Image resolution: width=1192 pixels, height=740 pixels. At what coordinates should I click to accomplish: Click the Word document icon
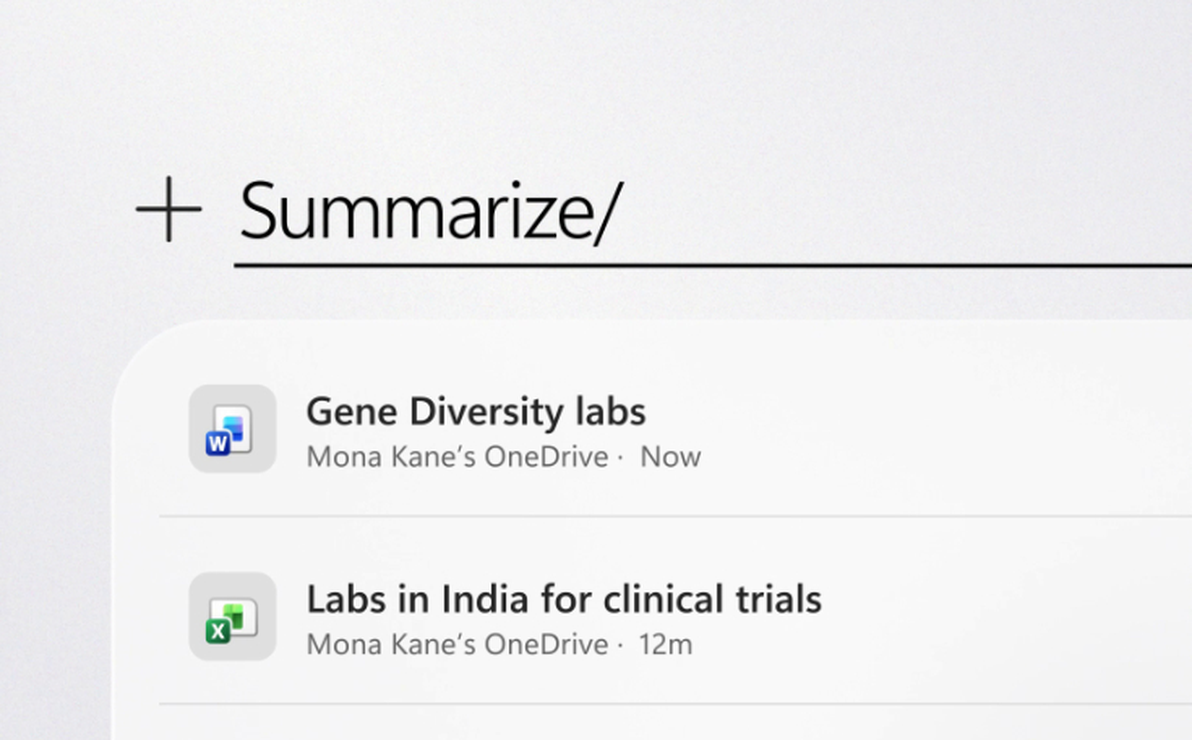point(232,429)
